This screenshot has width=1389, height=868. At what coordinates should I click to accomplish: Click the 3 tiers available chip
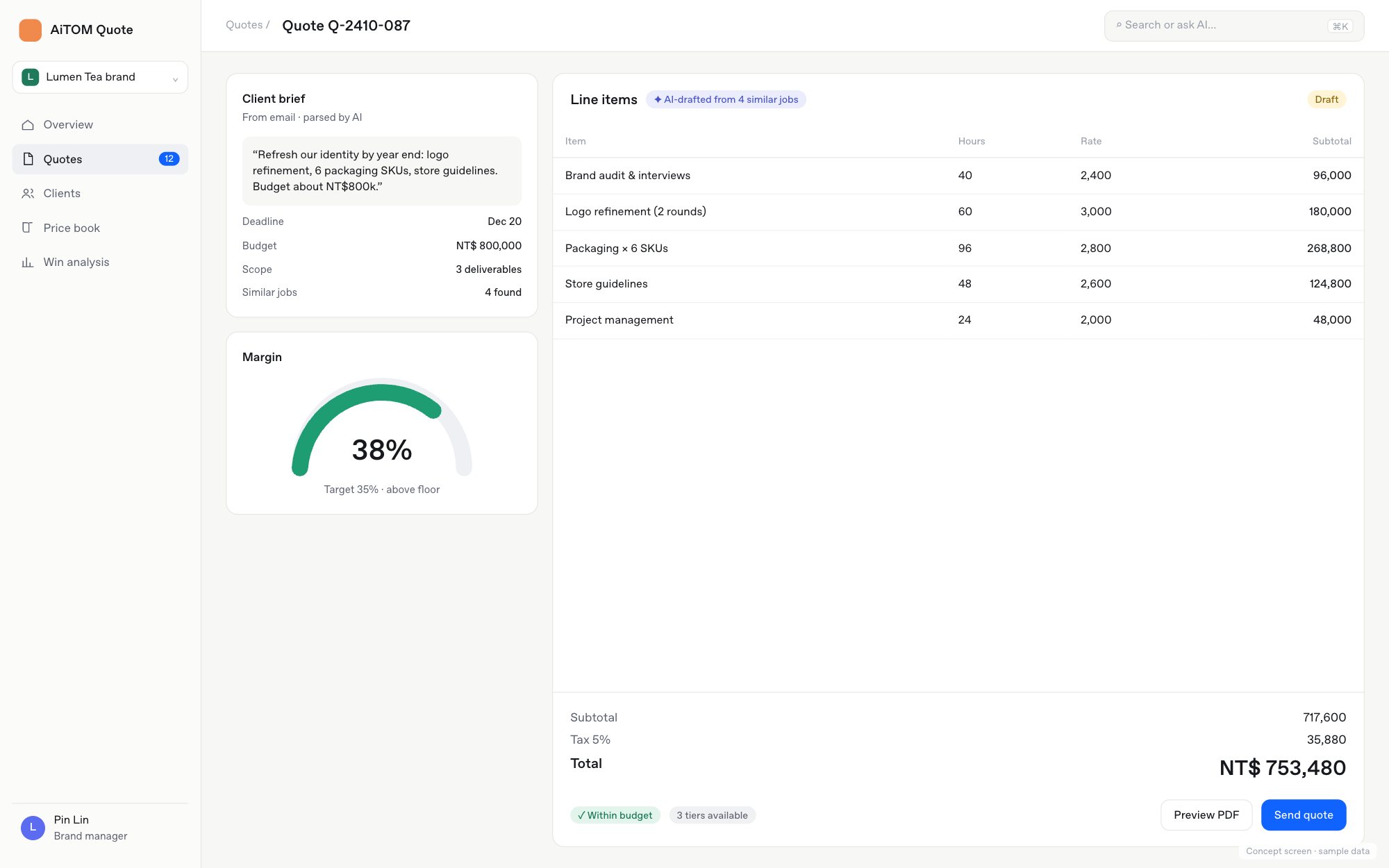(712, 815)
